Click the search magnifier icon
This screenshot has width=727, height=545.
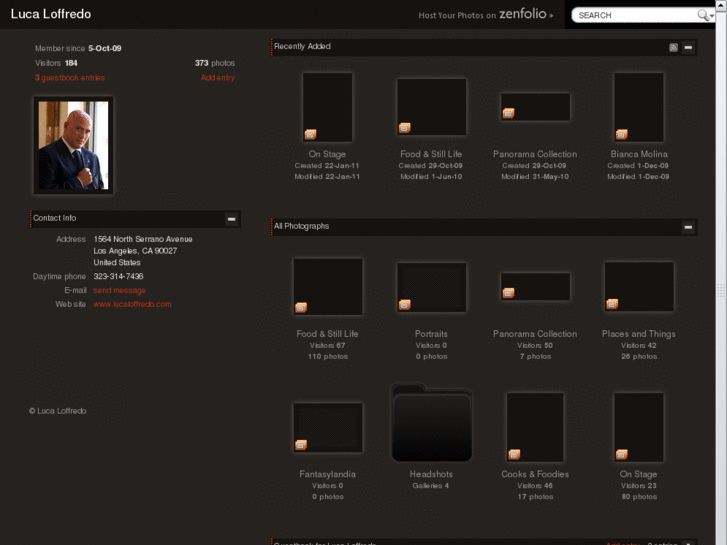click(x=703, y=15)
